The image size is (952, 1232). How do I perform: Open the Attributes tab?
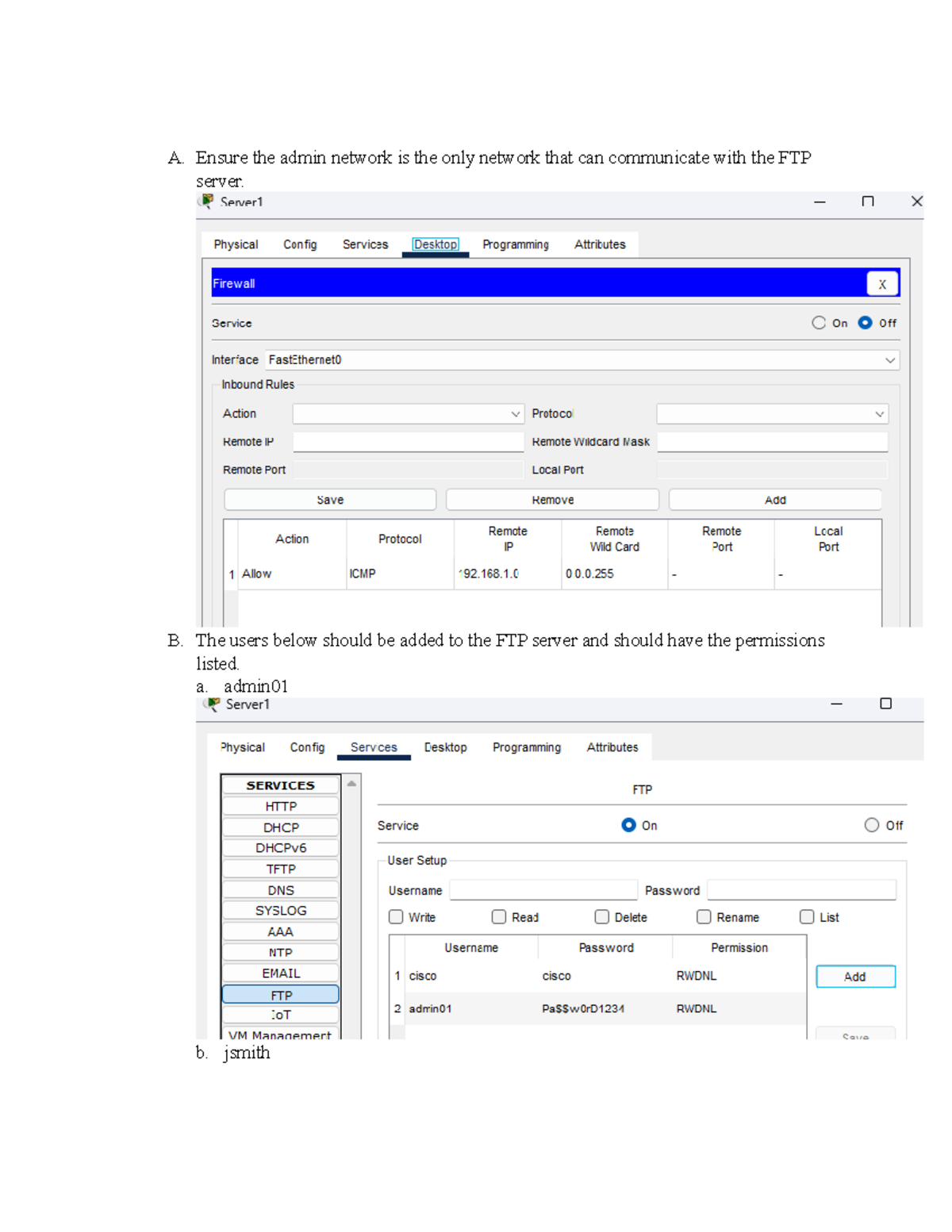click(601, 244)
